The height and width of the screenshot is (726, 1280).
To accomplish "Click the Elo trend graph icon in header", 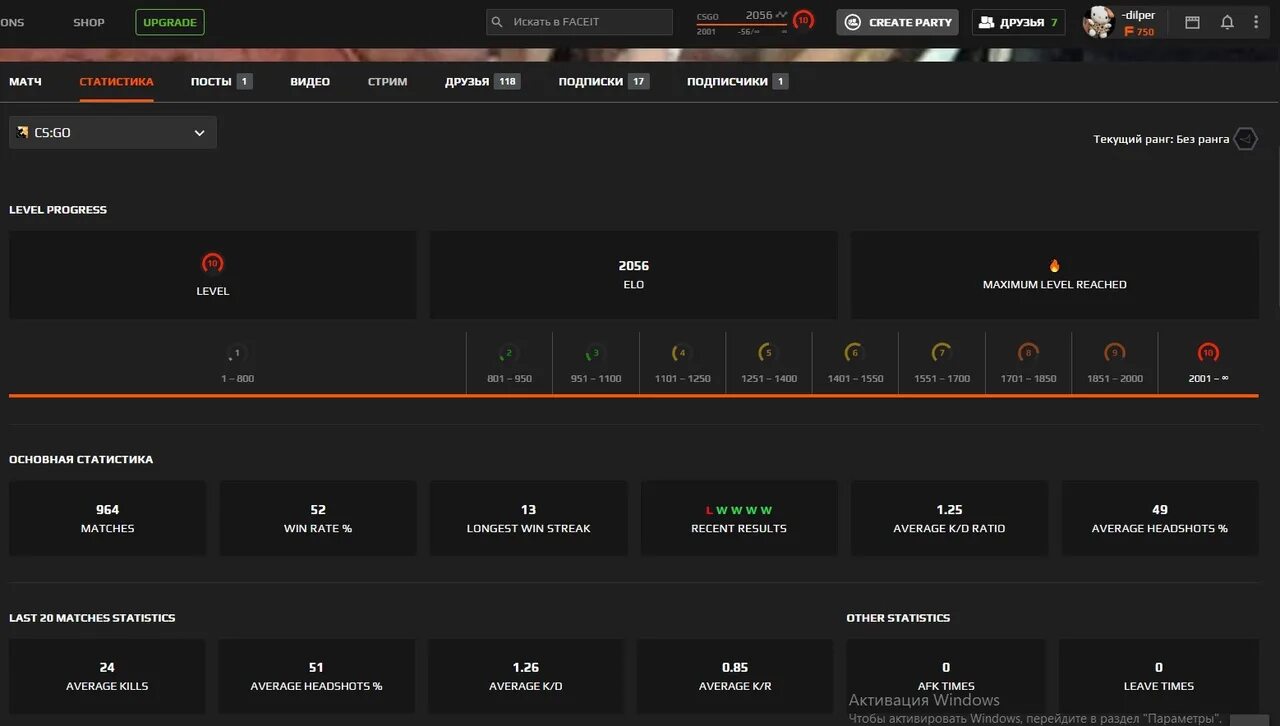I will [782, 16].
